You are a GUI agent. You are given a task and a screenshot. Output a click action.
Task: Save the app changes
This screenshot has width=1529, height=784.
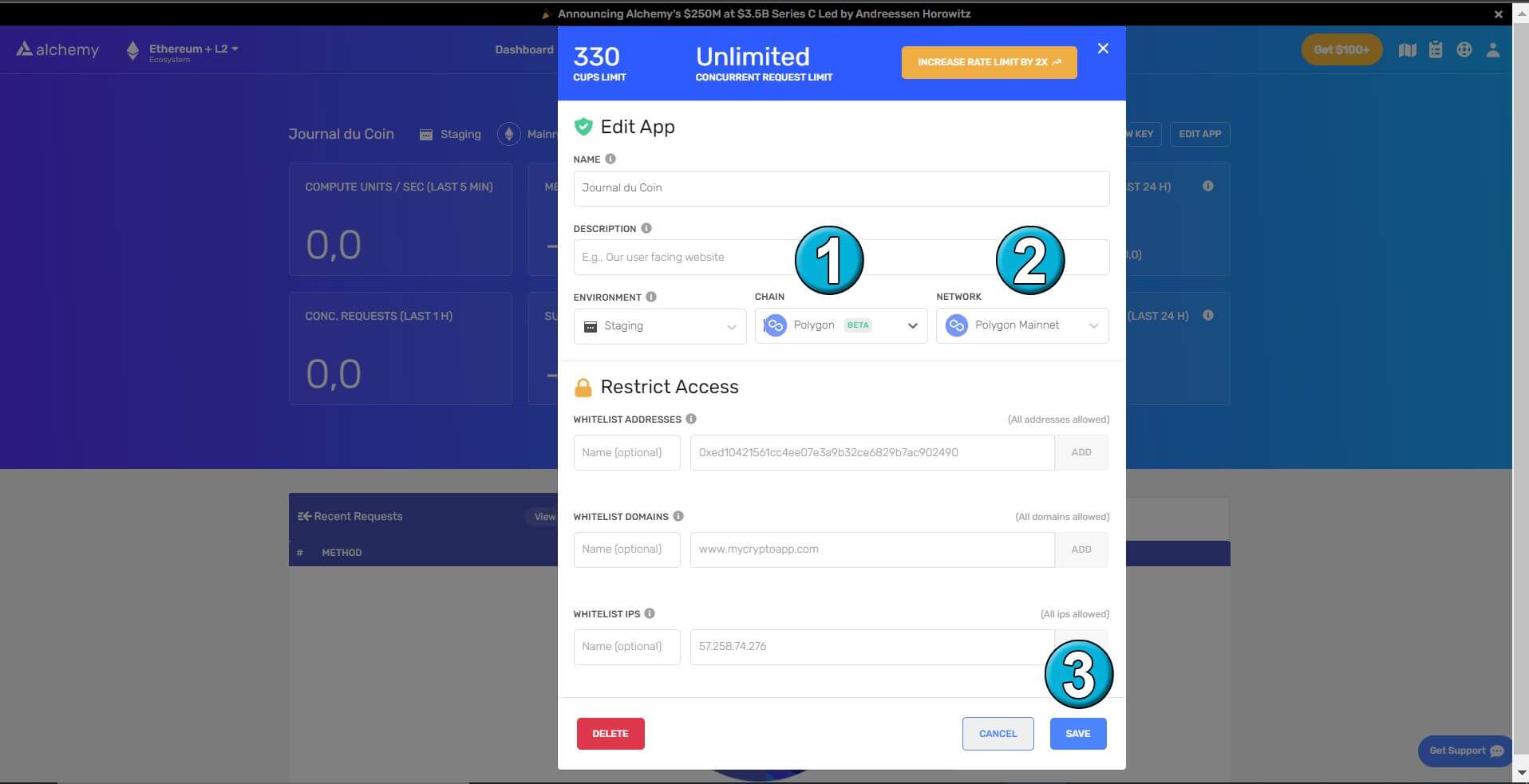pos(1078,734)
